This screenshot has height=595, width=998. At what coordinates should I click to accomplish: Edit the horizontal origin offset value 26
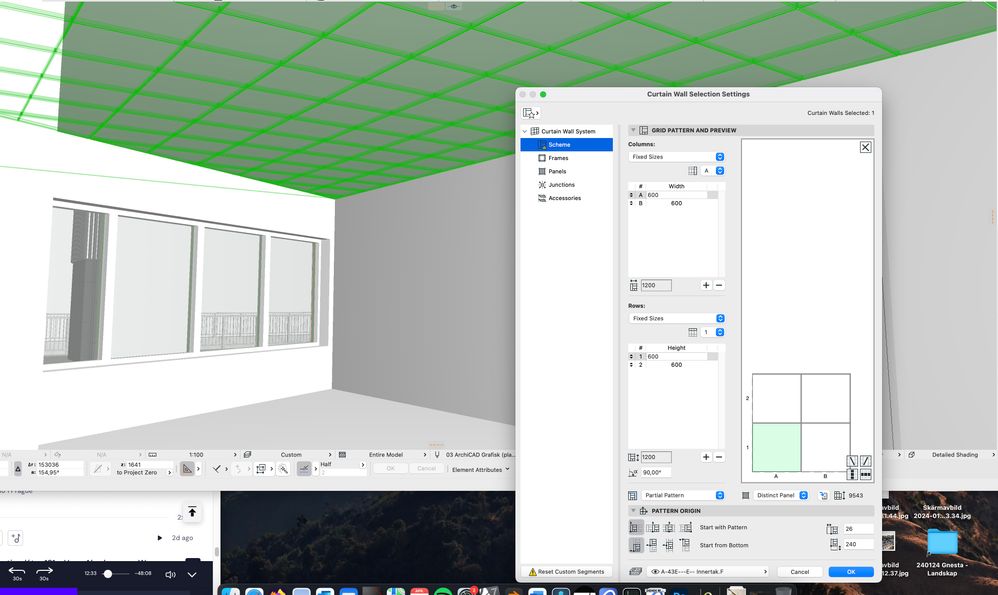(x=858, y=529)
